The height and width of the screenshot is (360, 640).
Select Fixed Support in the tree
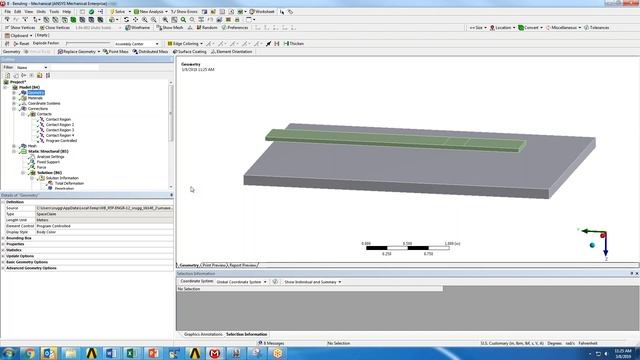click(x=48, y=162)
